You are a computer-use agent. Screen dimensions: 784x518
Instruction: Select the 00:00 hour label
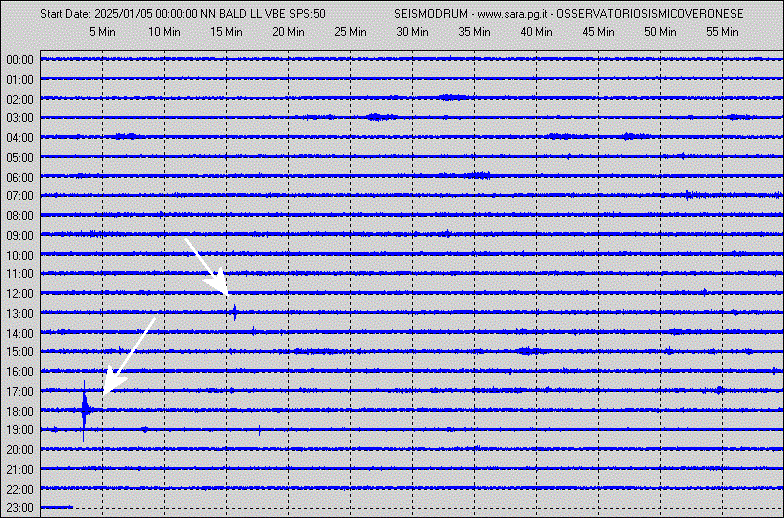coord(20,60)
